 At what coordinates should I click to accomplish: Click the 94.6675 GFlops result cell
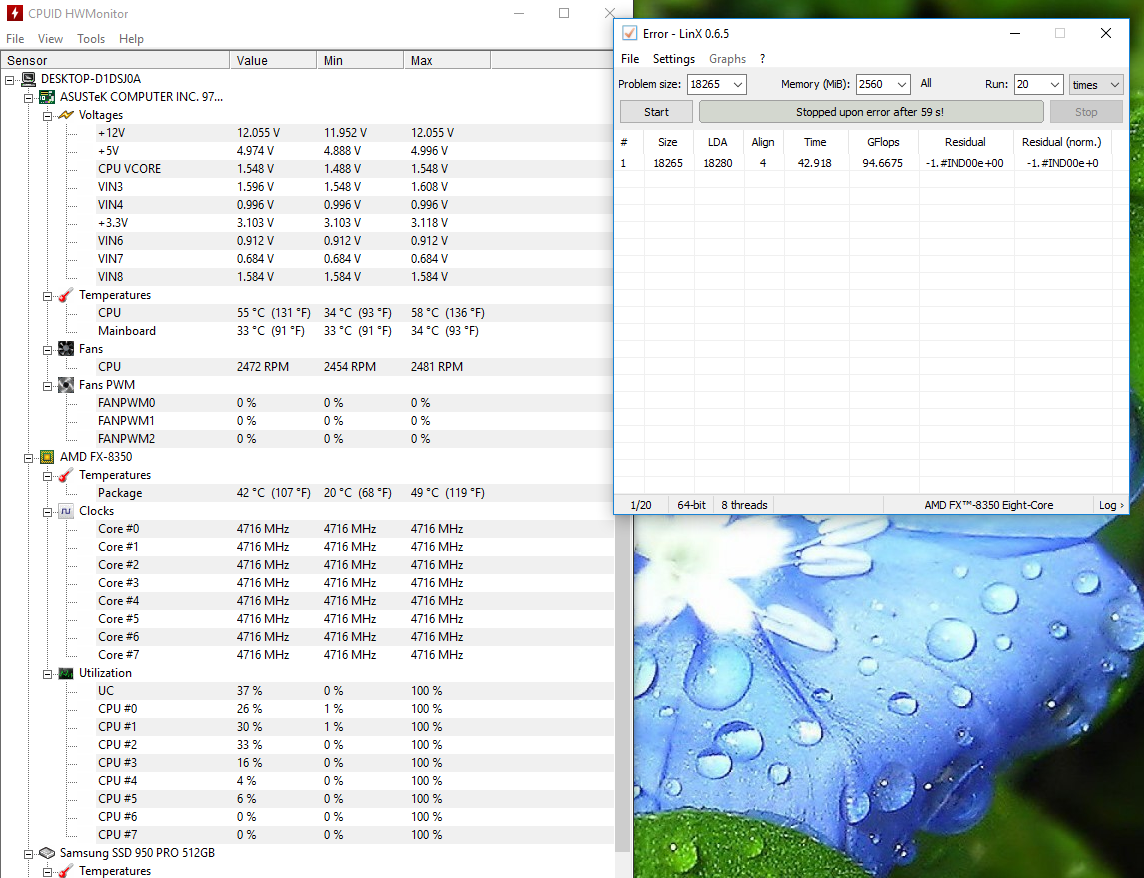[883, 163]
